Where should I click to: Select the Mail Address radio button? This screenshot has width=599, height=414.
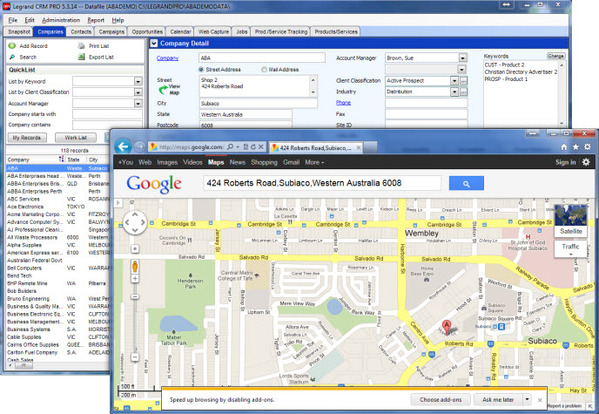[264, 70]
